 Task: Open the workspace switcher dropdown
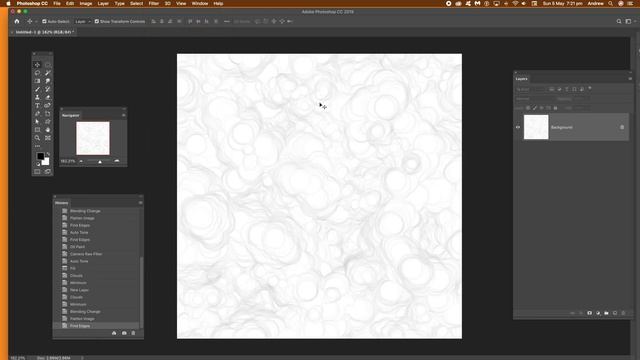(630, 21)
